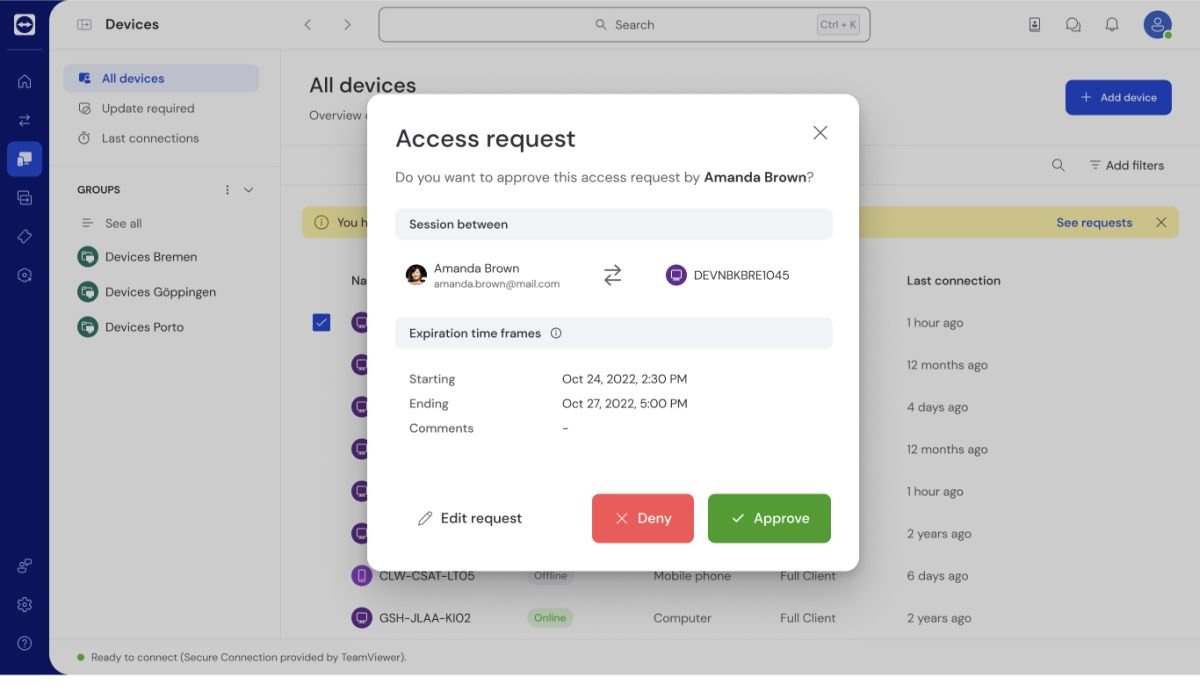Open Settings via the gear icon

pos(24,604)
